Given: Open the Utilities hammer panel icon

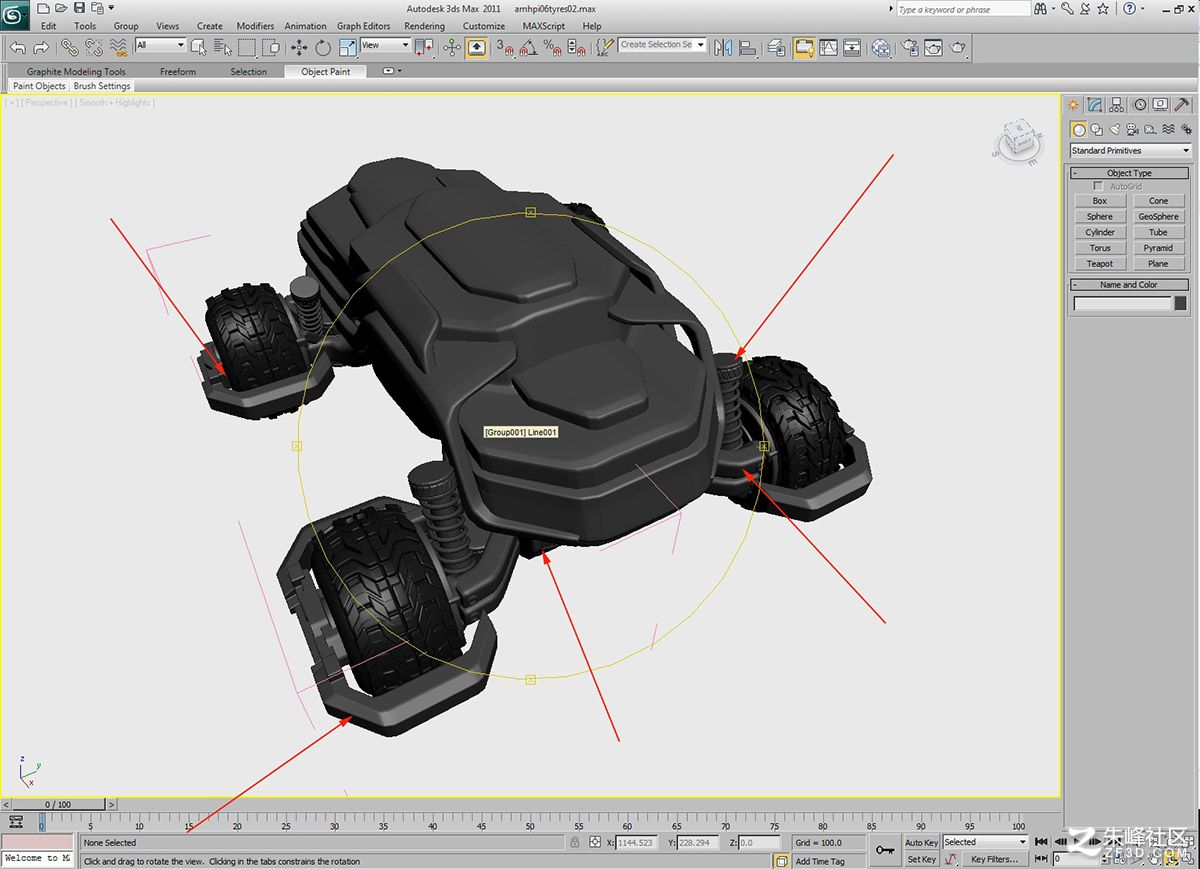Looking at the screenshot, I should [1182, 104].
